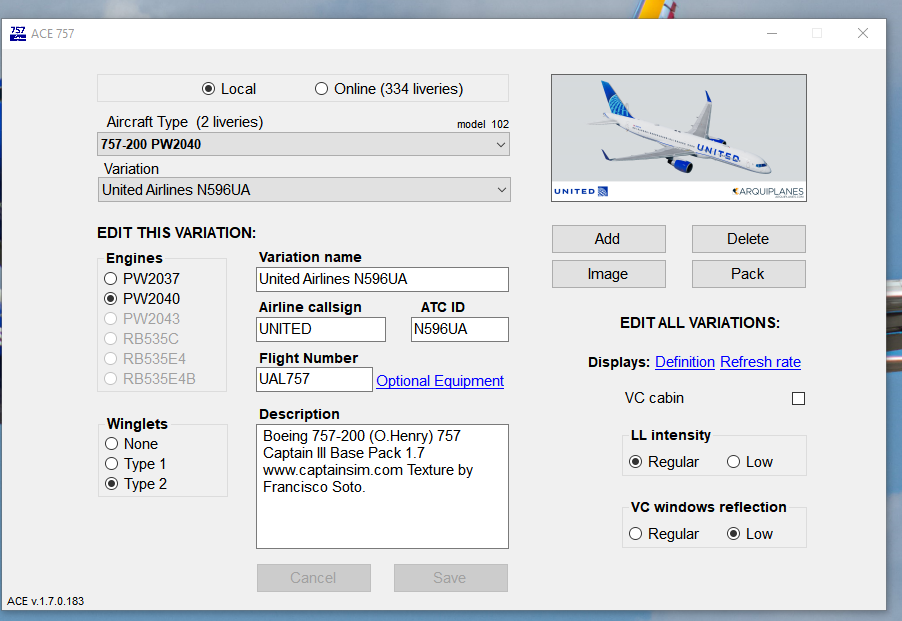Open the Optional Equipment link
The width and height of the screenshot is (902, 621).
439,380
